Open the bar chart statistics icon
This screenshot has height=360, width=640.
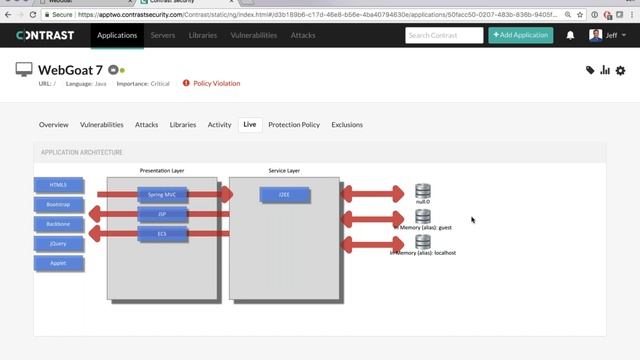(605, 70)
